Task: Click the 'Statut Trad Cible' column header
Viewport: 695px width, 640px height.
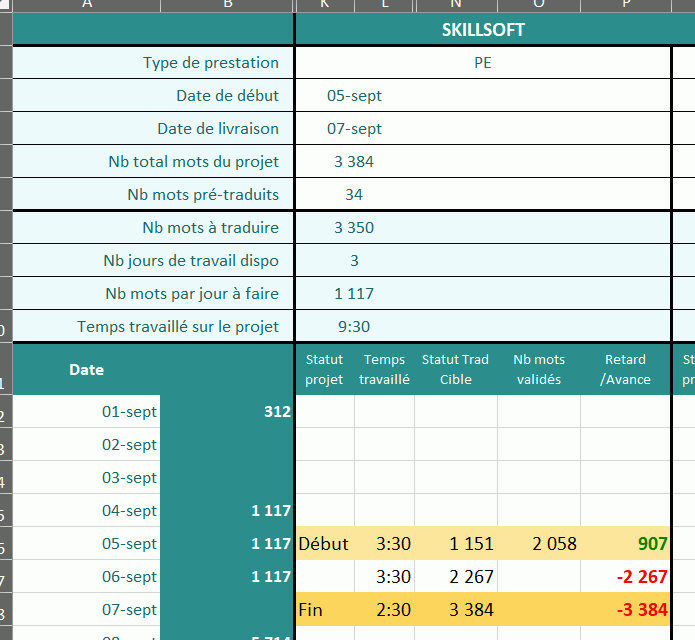Action: [x=456, y=370]
